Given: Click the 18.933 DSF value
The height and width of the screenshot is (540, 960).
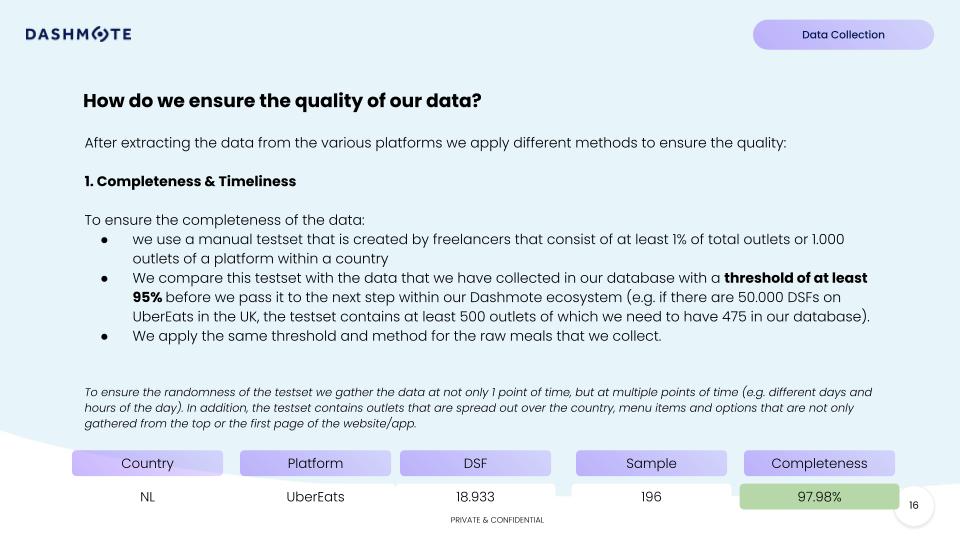Looking at the screenshot, I should 475,496.
